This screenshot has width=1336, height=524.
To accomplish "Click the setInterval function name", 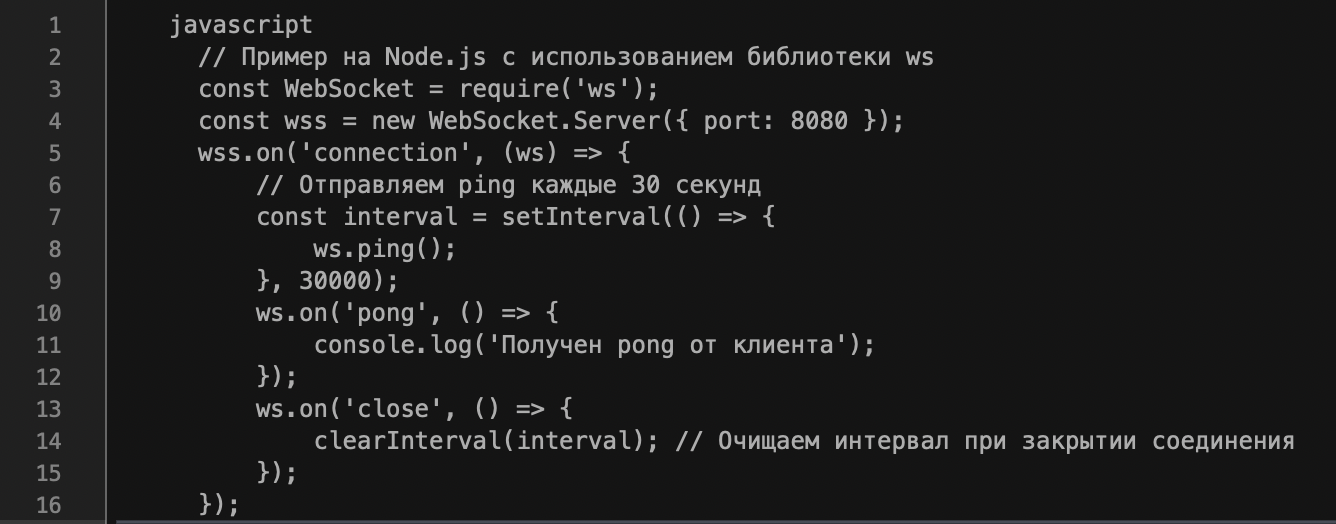I will click(x=580, y=217).
